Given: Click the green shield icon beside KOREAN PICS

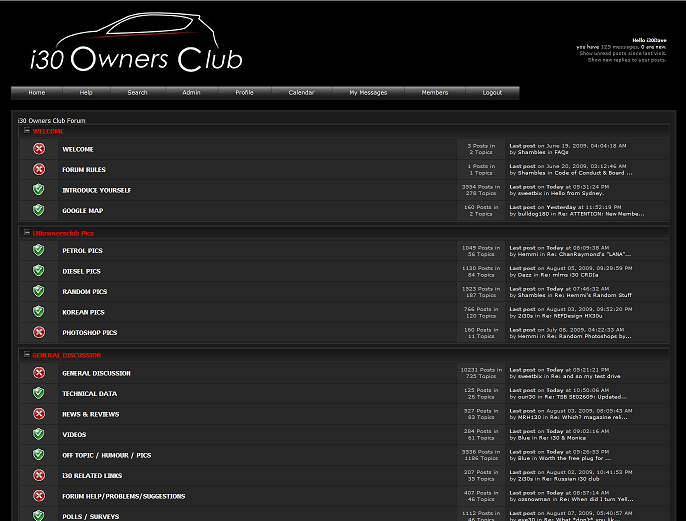Looking at the screenshot, I should [38, 311].
